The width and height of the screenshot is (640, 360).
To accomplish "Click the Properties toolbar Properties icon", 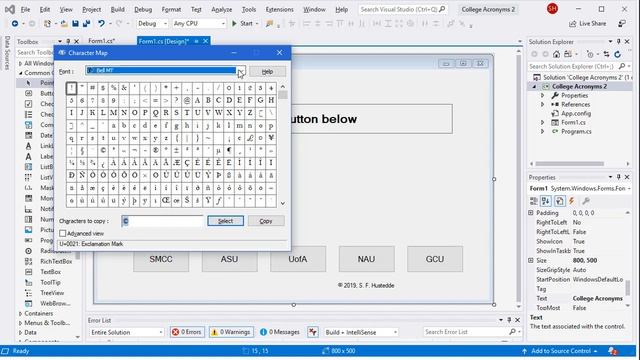I will (560, 201).
